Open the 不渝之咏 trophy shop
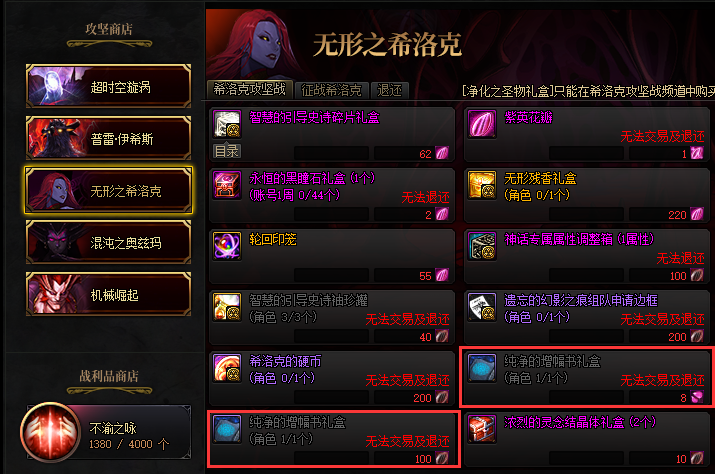This screenshot has height=474, width=715. [x=106, y=432]
